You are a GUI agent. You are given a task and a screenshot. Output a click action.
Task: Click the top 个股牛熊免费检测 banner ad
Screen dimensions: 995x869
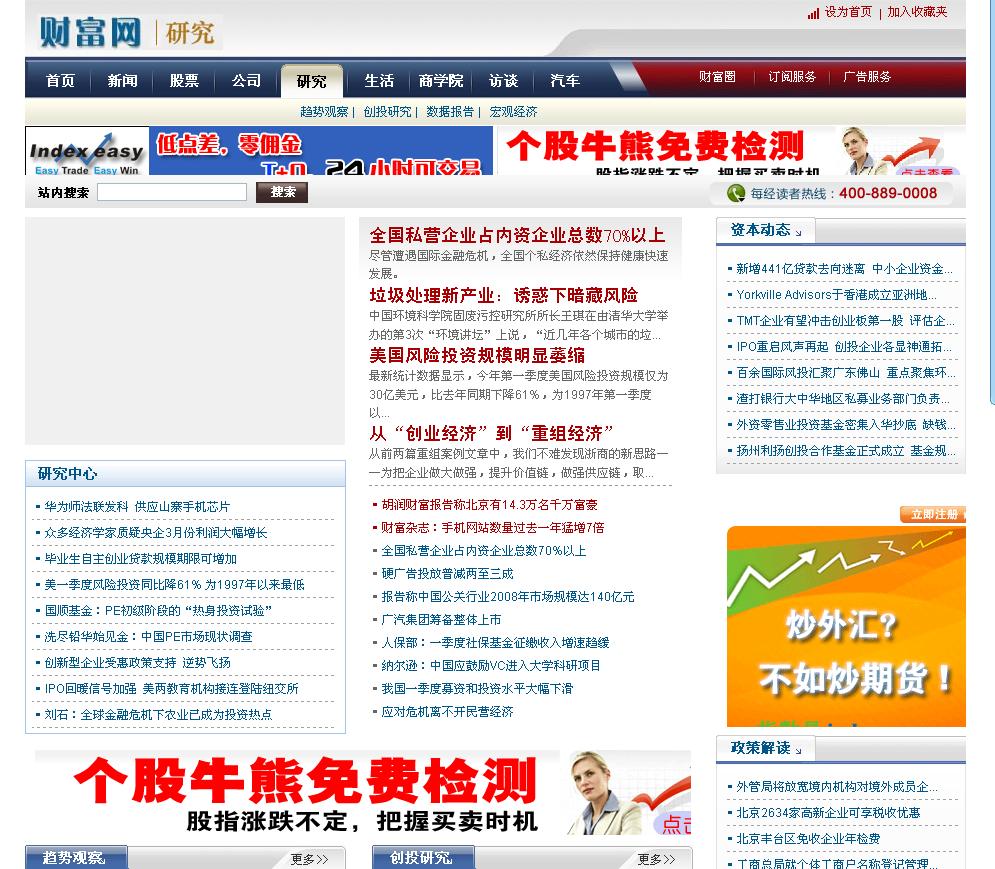coord(731,150)
